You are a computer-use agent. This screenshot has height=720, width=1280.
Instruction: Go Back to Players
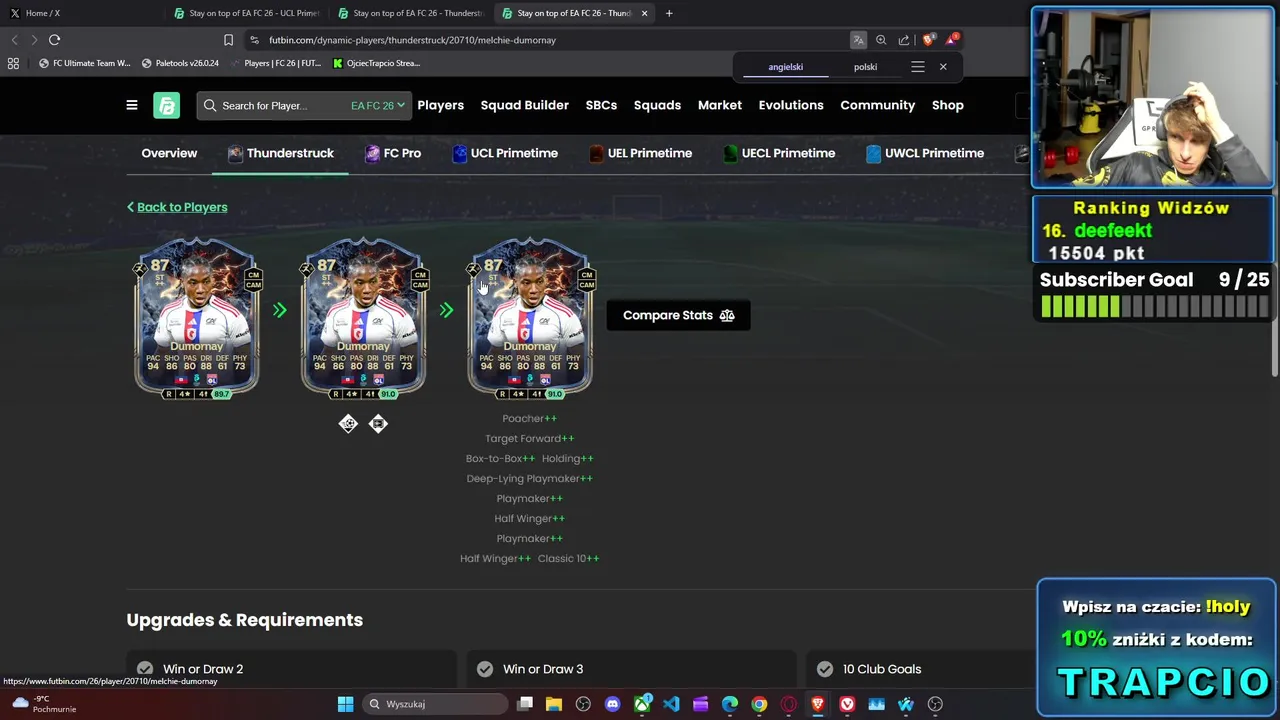point(177,207)
